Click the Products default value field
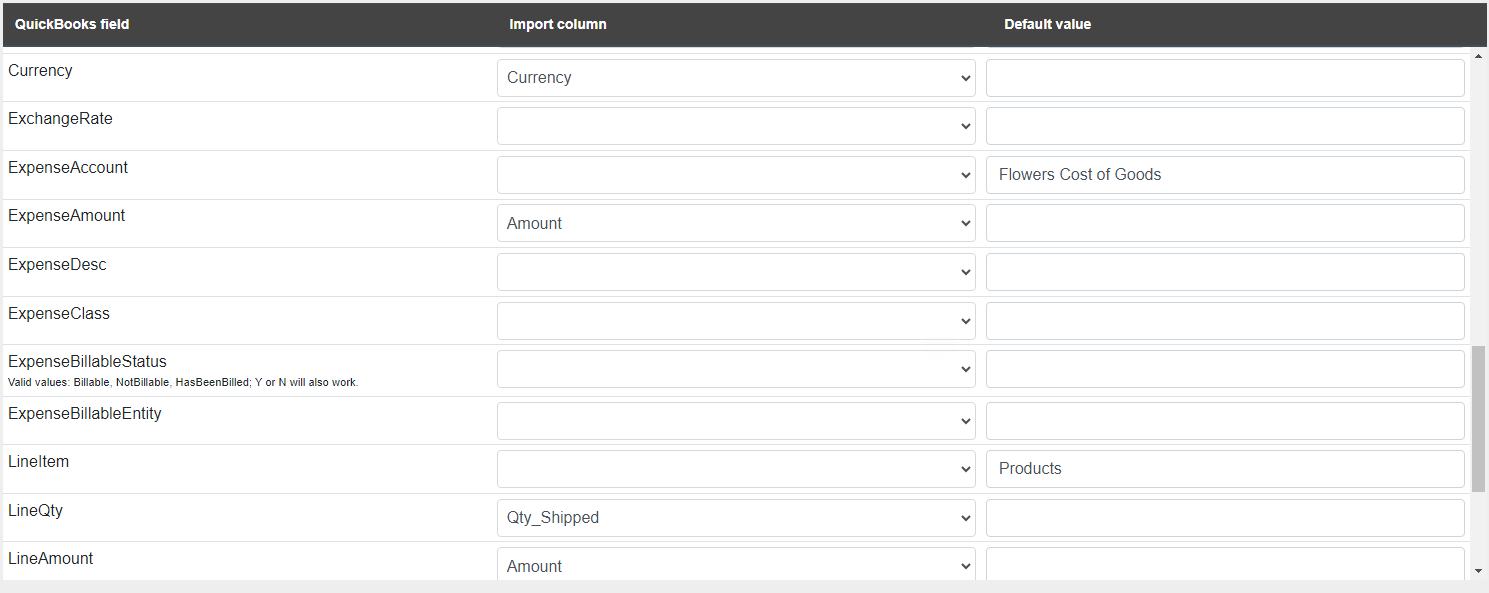This screenshot has width=1489, height=593. (x=1225, y=469)
